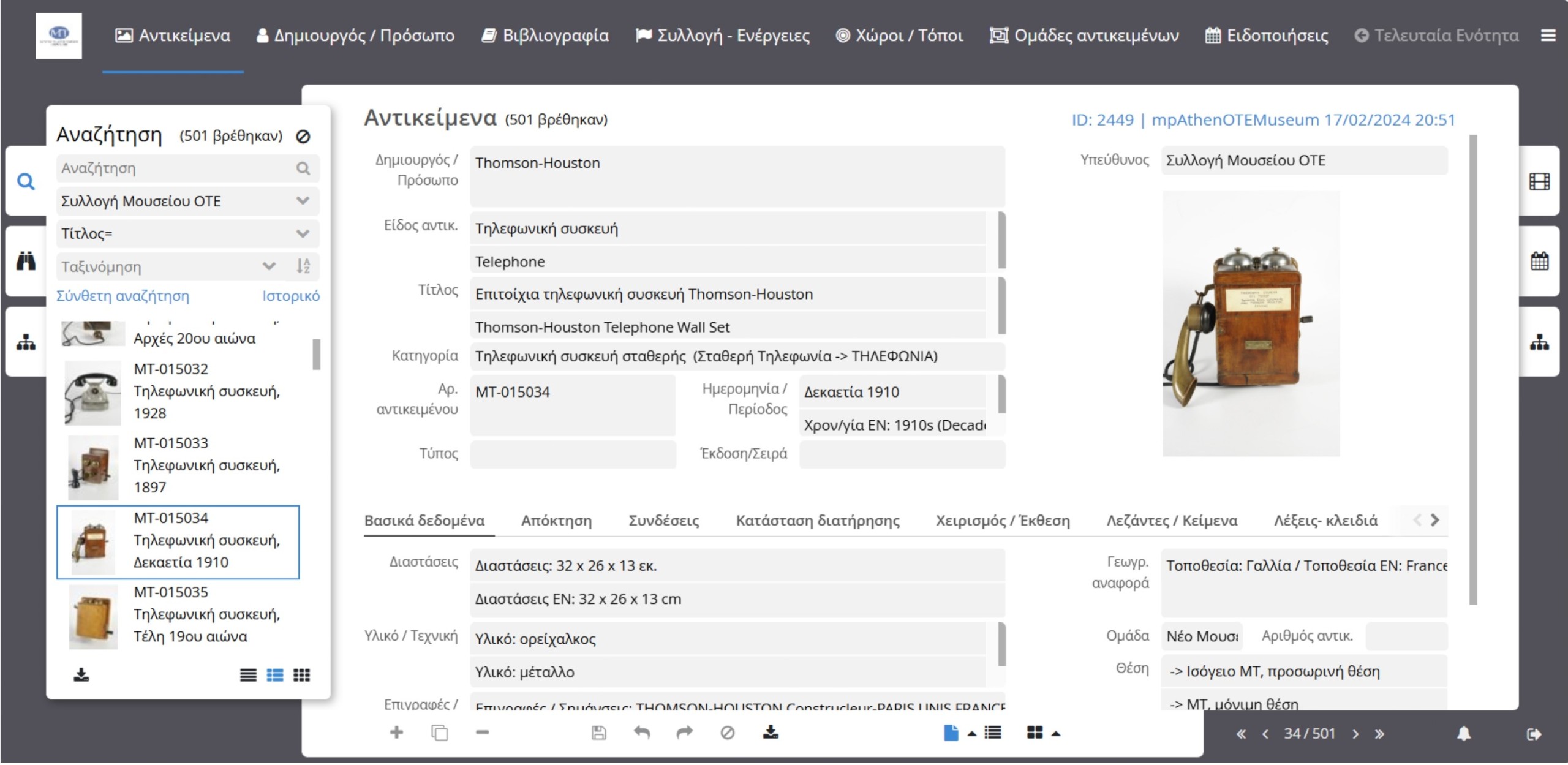Add new record with plus icon

(396, 733)
